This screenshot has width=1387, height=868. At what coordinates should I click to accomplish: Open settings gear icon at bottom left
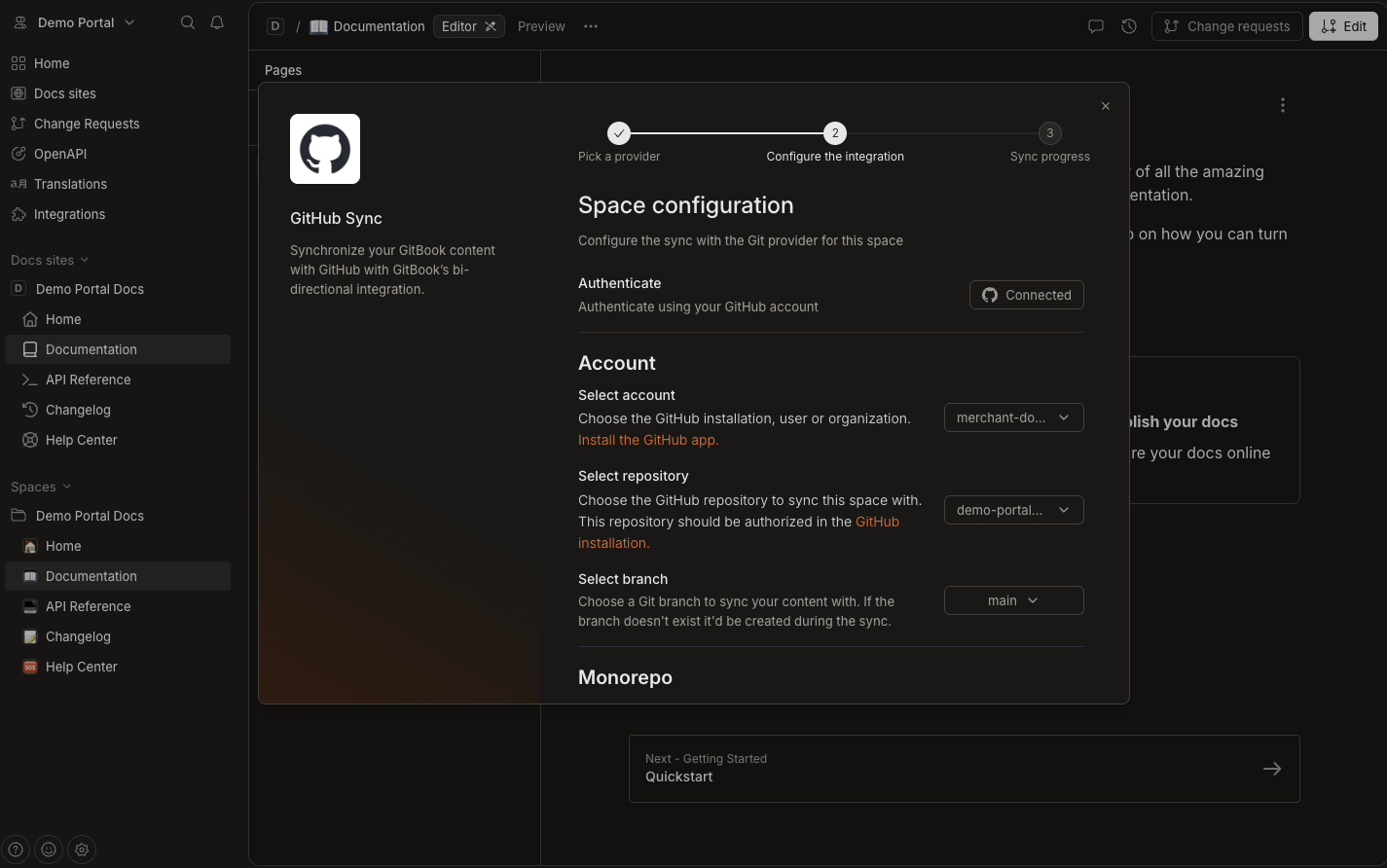coord(82,850)
